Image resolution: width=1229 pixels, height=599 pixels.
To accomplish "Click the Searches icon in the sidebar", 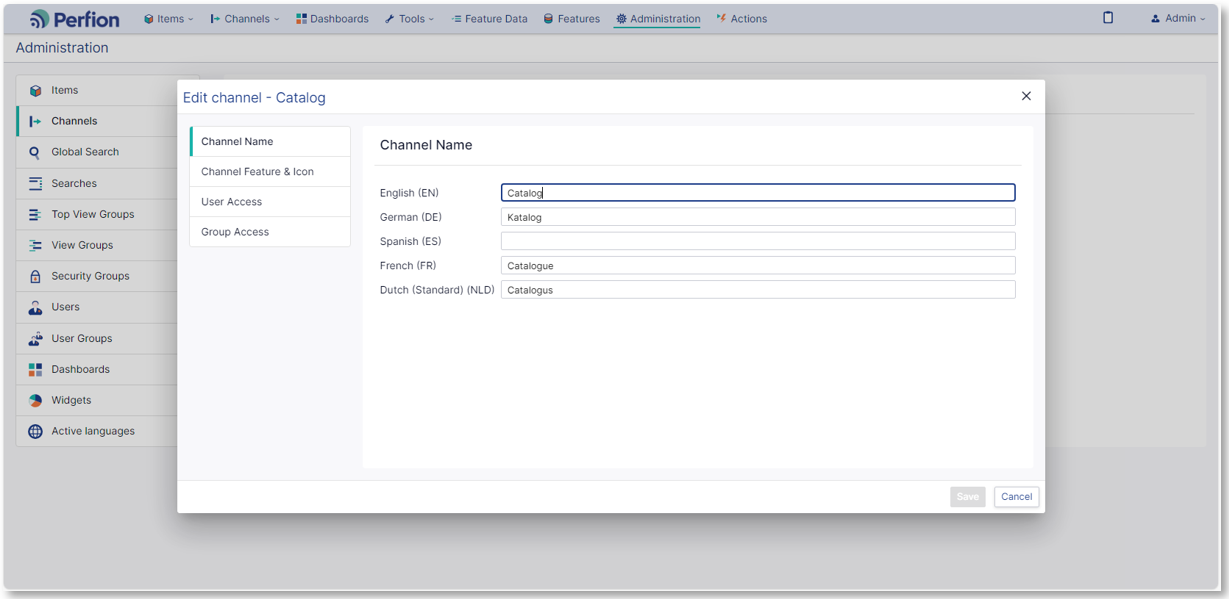I will (x=36, y=184).
